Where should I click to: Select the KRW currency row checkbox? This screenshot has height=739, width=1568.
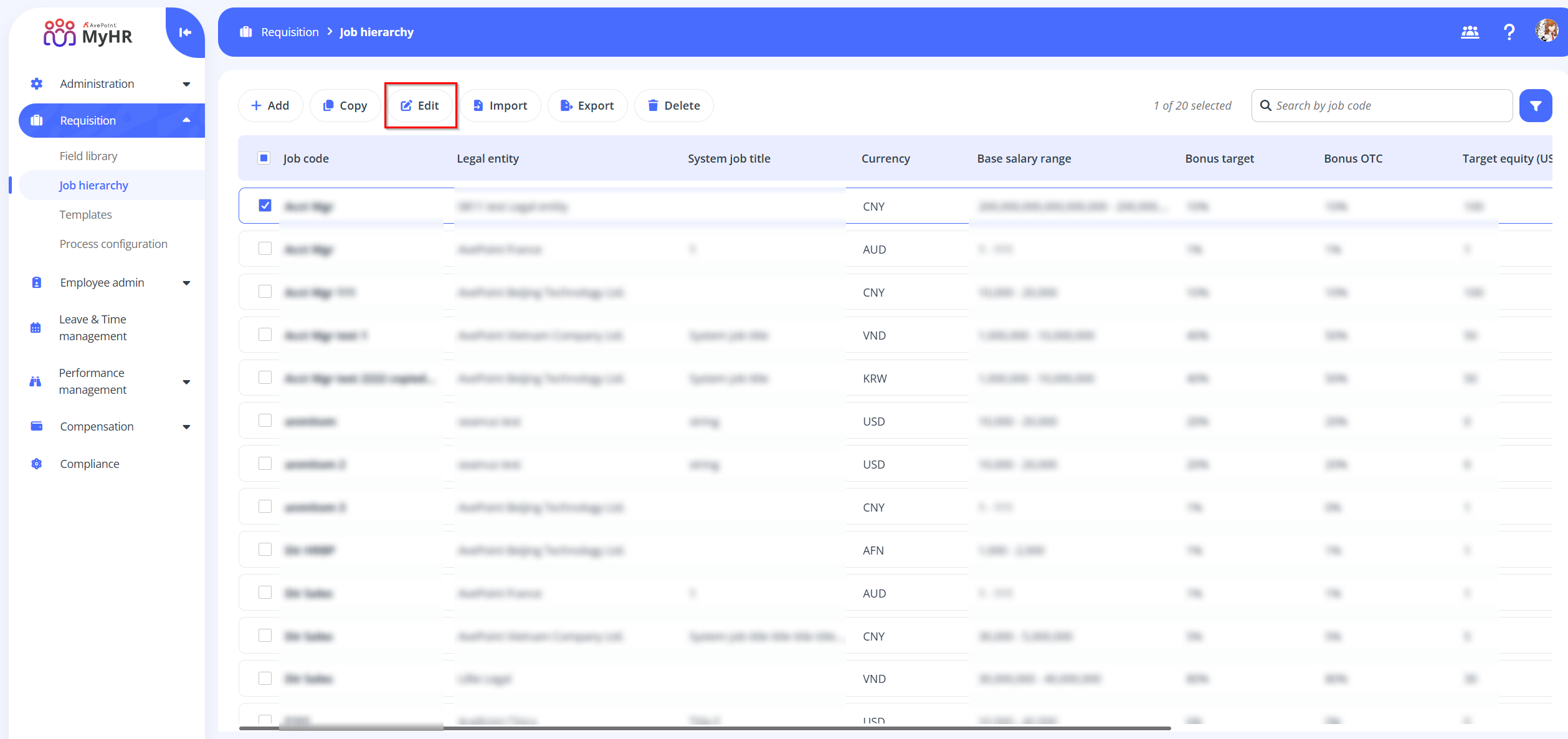pos(265,378)
